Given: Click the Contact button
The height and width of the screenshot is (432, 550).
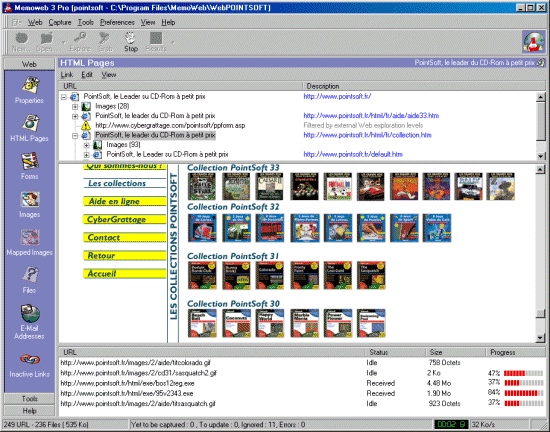Looking at the screenshot, I should [x=125, y=237].
